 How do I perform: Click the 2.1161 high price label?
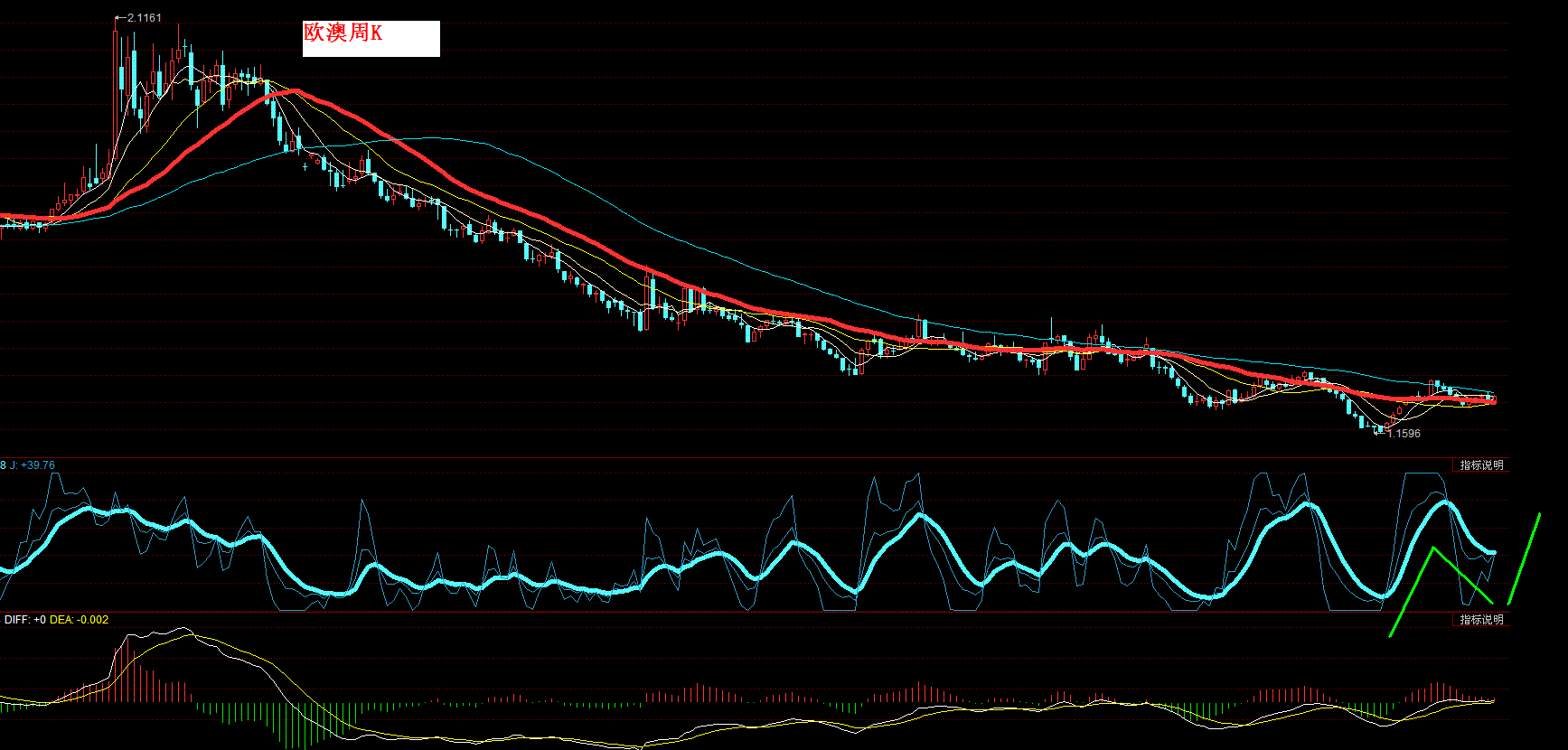click(x=145, y=18)
